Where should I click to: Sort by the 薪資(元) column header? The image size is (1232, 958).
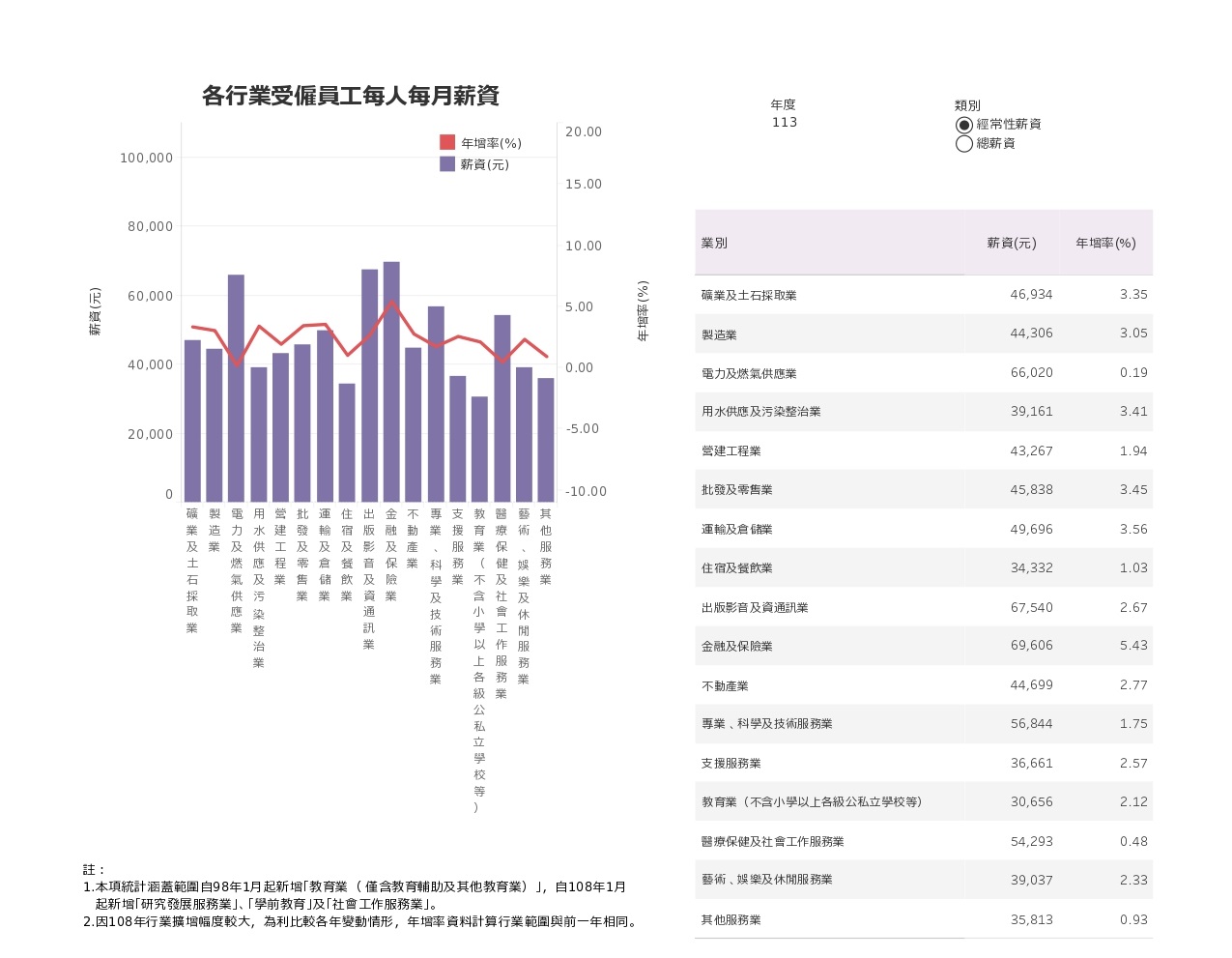pos(1011,244)
